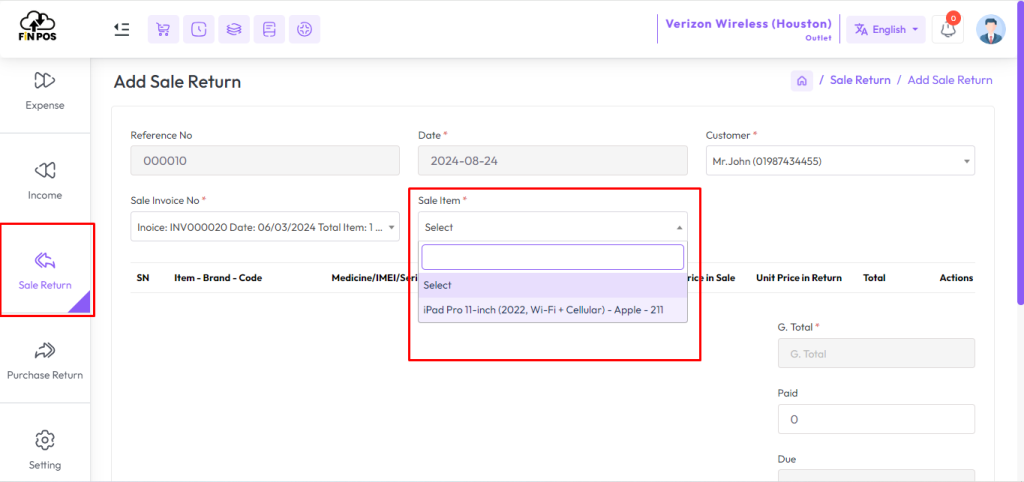Click the 'Item - Brand - Code' column header
The width and height of the screenshot is (1024, 482).
[218, 278]
